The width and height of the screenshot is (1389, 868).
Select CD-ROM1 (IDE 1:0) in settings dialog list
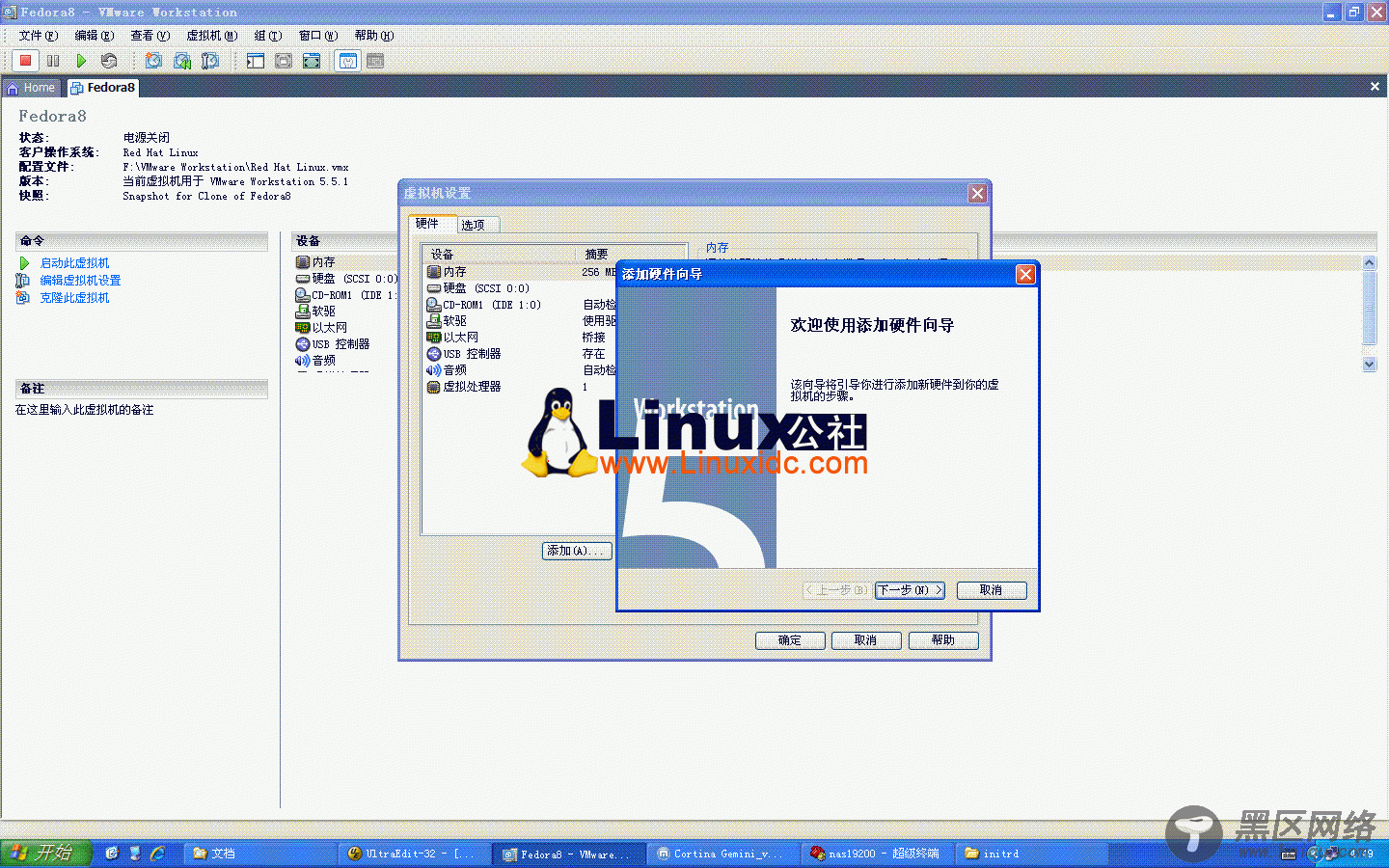pyautogui.click(x=521, y=305)
